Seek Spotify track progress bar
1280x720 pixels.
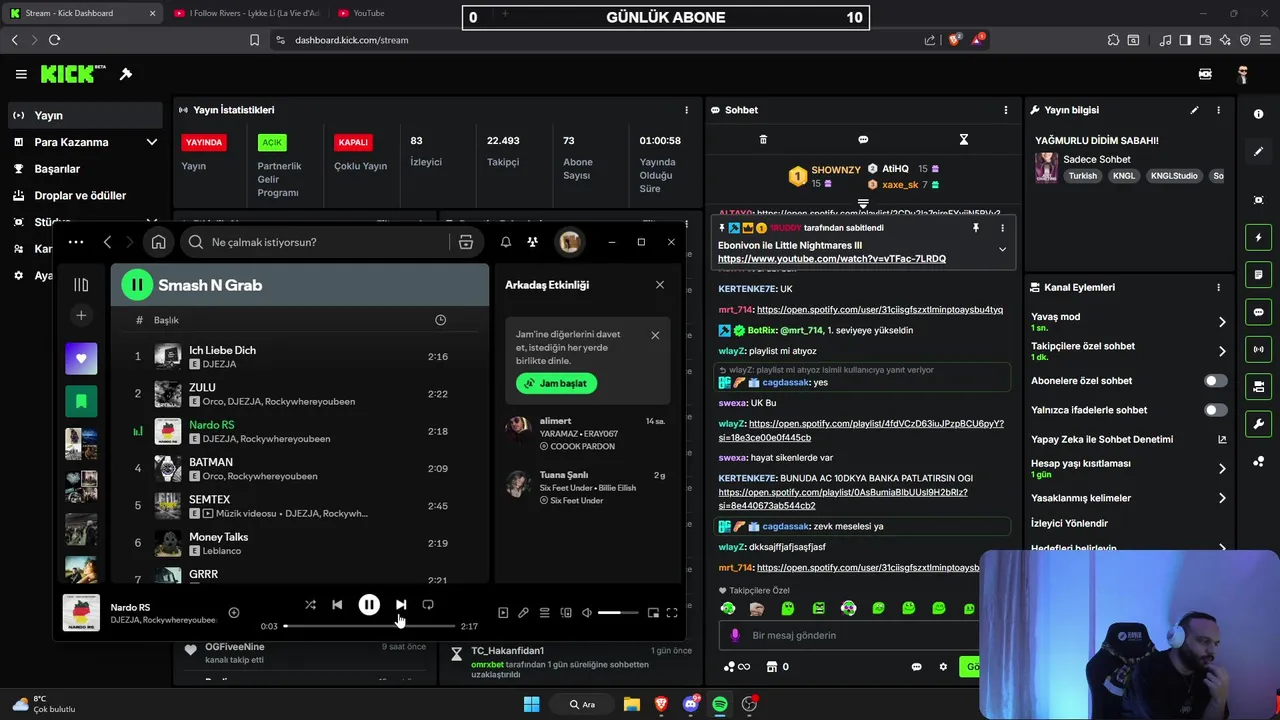point(370,626)
